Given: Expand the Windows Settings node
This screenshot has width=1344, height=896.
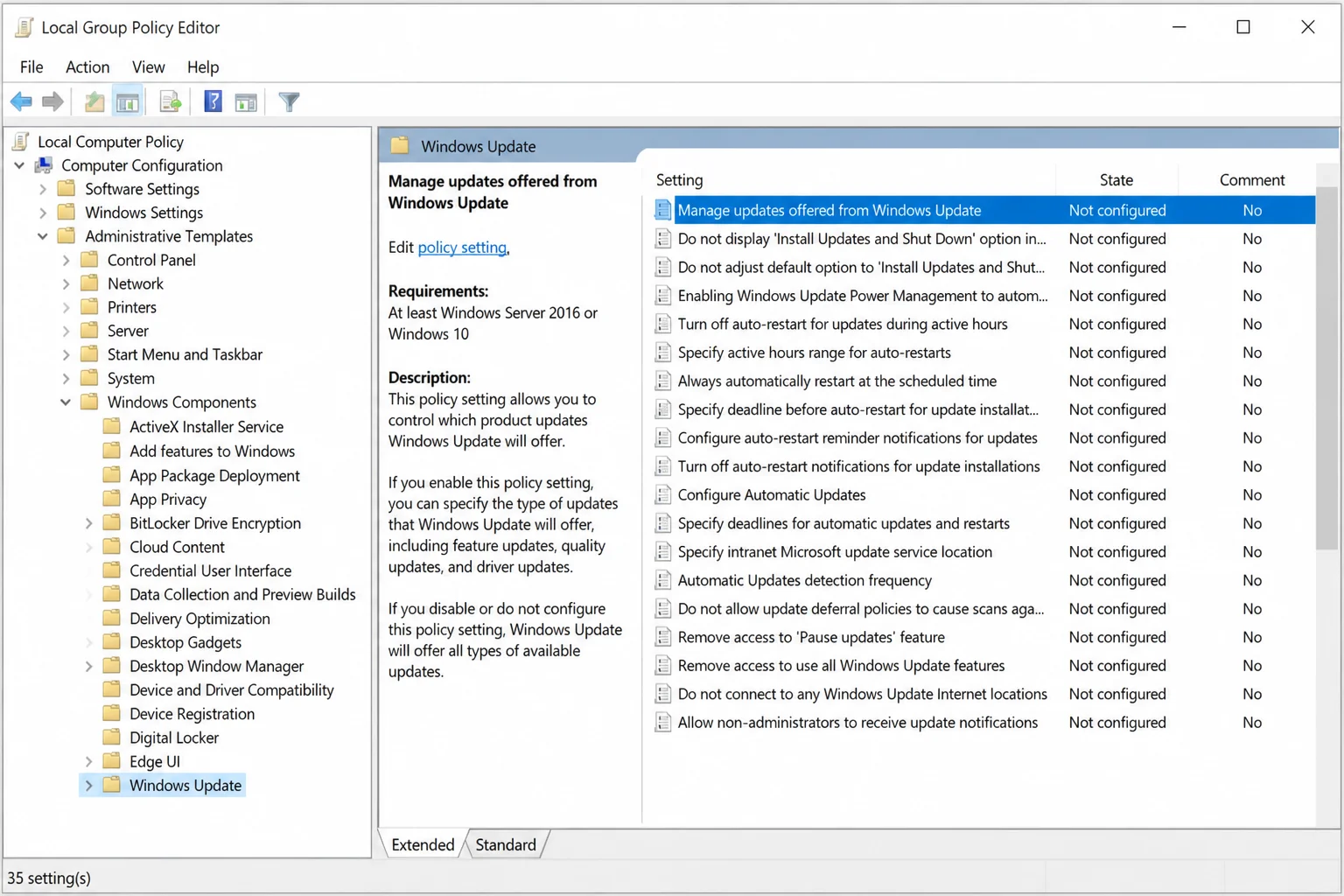Looking at the screenshot, I should pyautogui.click(x=43, y=212).
